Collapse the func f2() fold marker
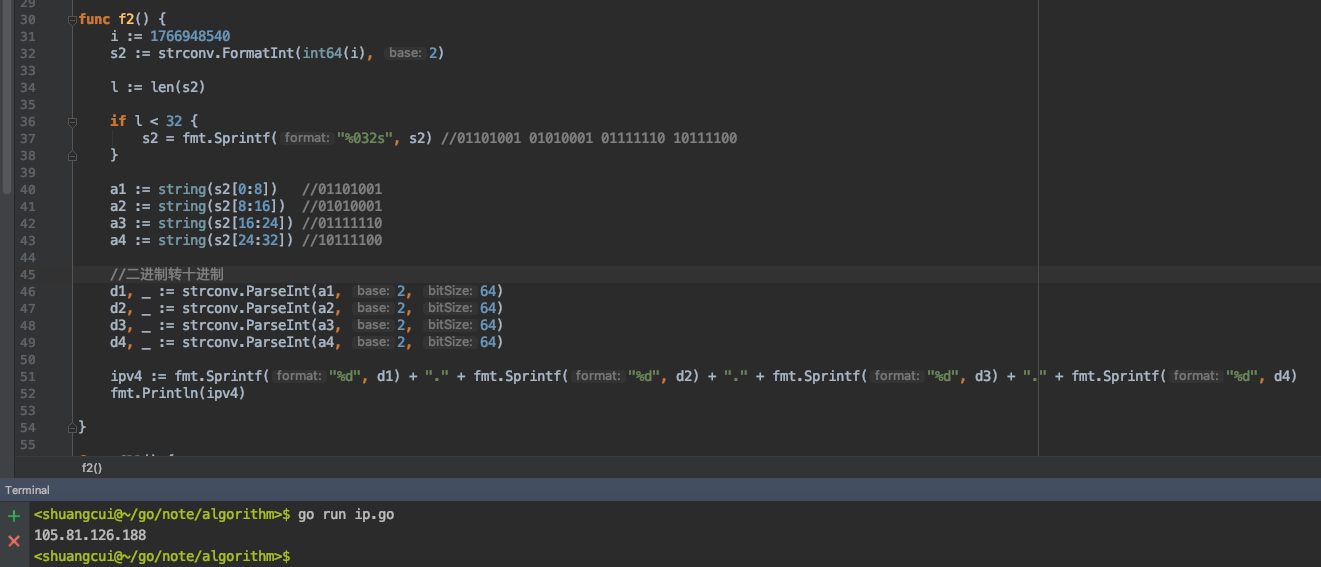The width and height of the screenshot is (1321, 567). click(72, 20)
